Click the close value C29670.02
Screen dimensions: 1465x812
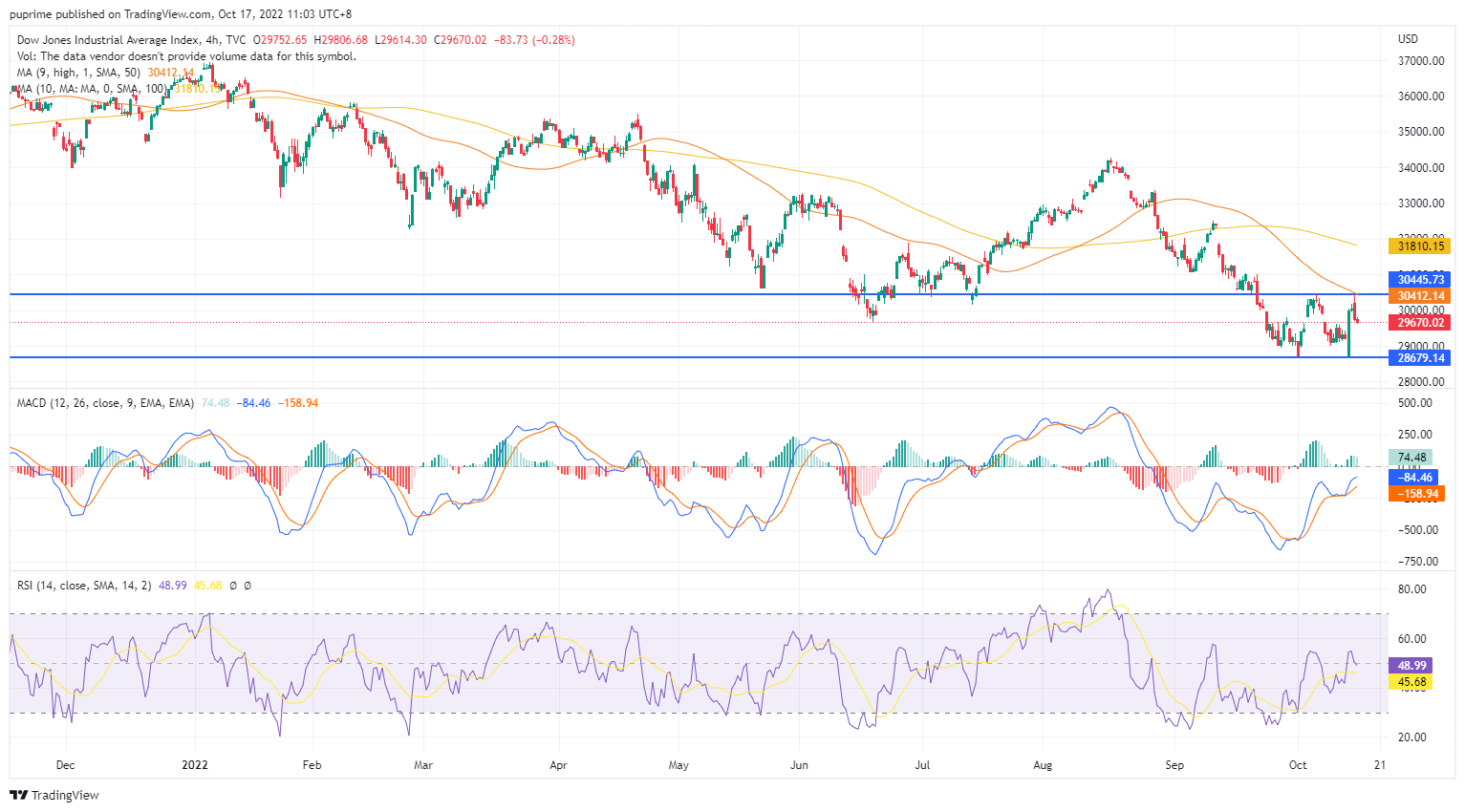tap(460, 40)
